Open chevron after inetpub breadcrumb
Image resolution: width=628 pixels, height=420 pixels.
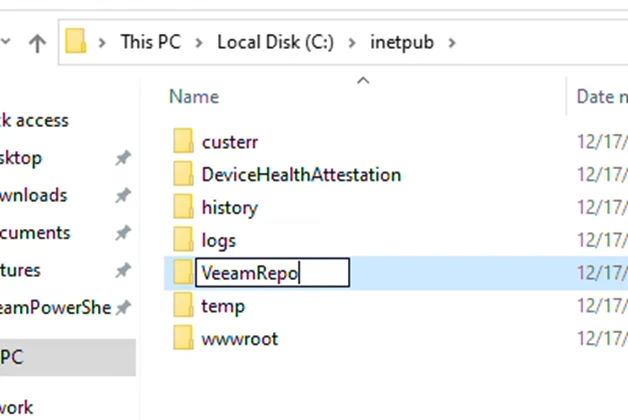[453, 42]
